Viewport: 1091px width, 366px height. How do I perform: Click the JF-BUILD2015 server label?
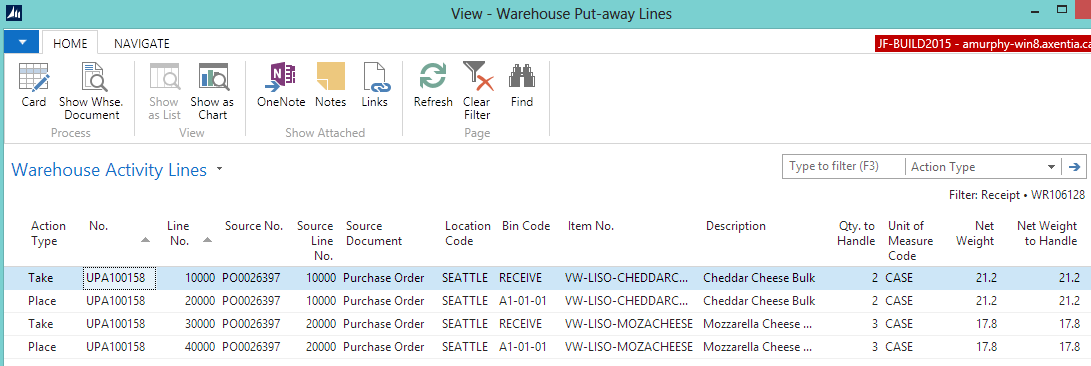tap(982, 44)
